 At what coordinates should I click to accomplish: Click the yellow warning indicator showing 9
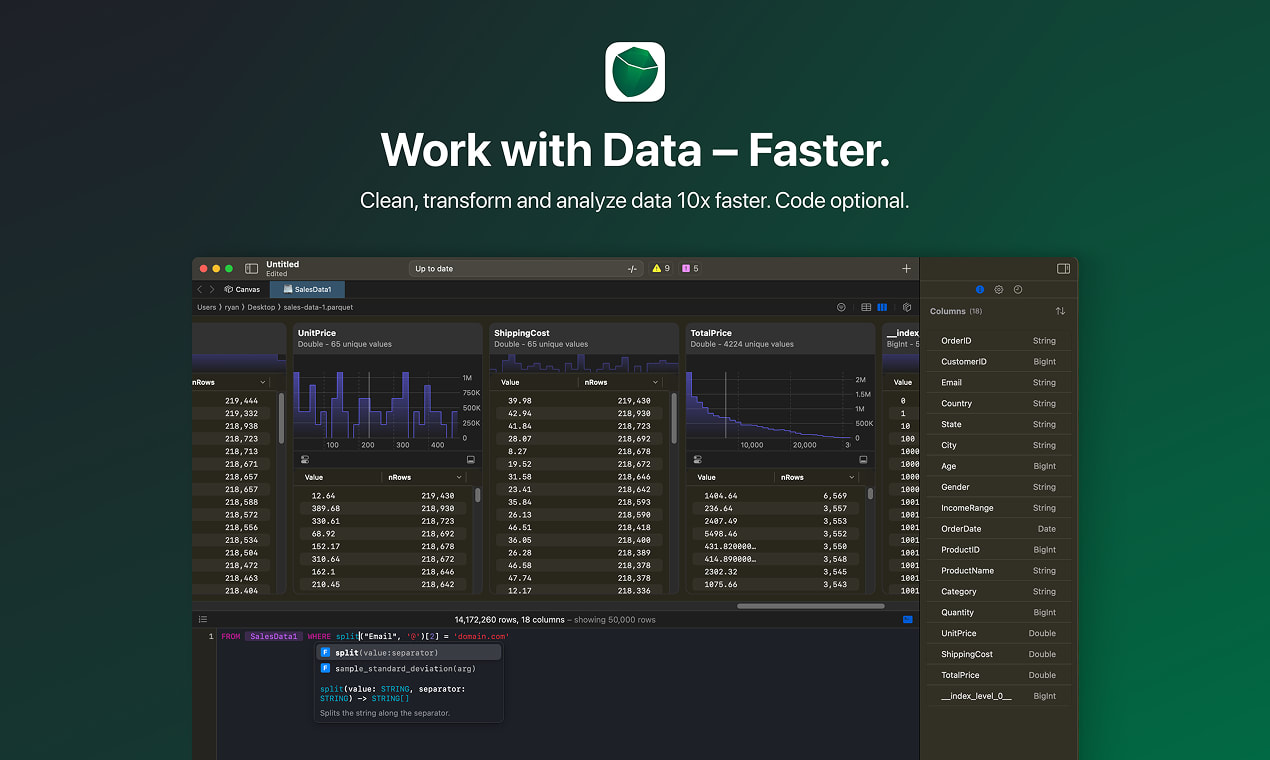point(661,269)
